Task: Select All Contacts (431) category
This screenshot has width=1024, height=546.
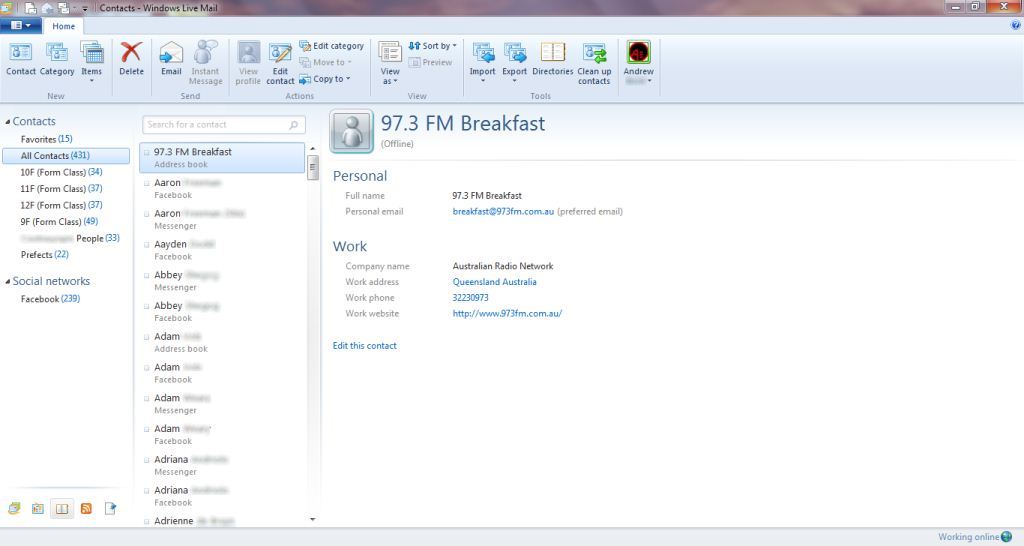Action: [x=65, y=155]
